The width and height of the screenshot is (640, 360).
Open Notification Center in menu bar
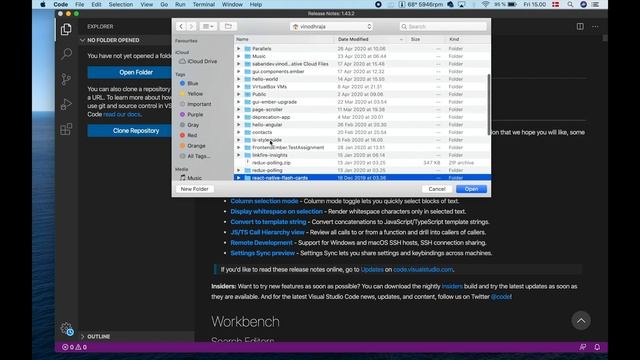(596, 4)
